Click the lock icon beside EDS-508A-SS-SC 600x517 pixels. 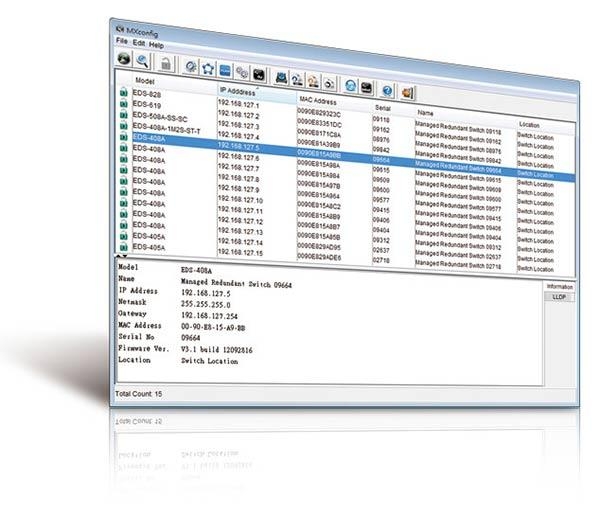pyautogui.click(x=123, y=114)
